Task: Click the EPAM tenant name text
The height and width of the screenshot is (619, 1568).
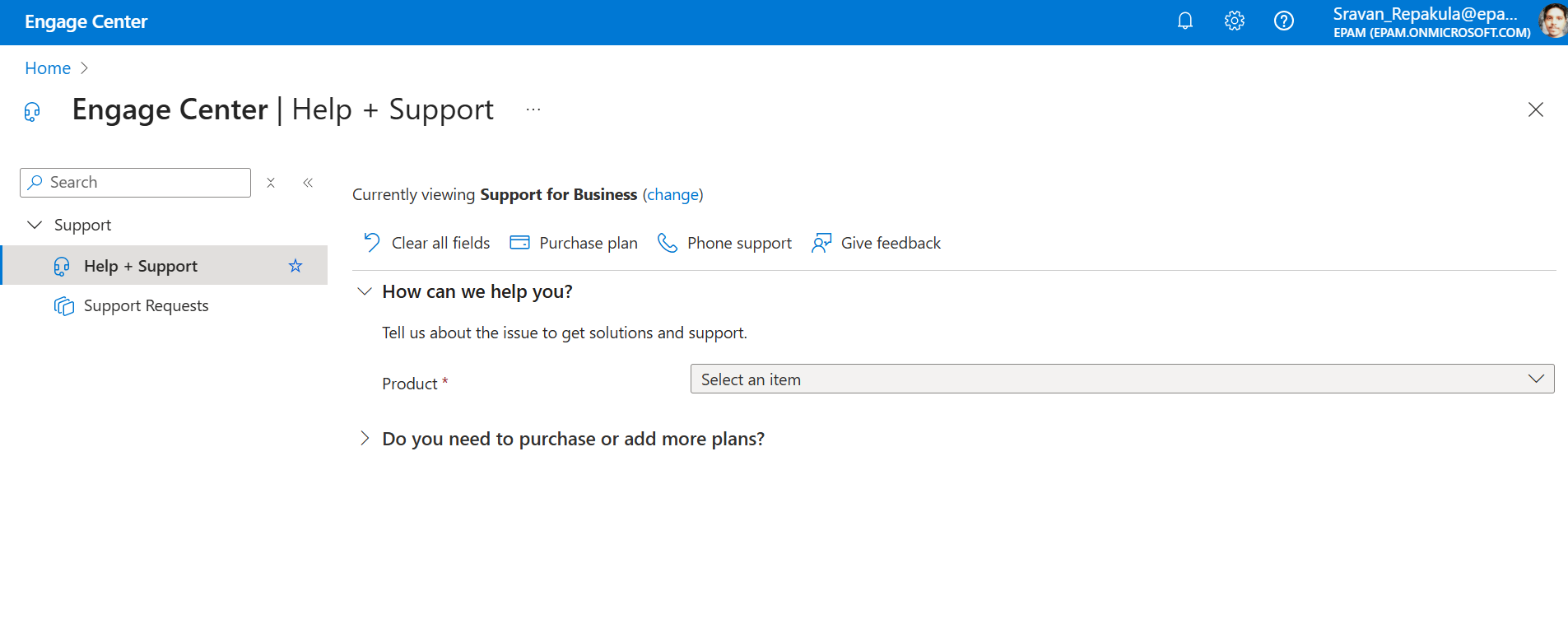Action: [1432, 33]
